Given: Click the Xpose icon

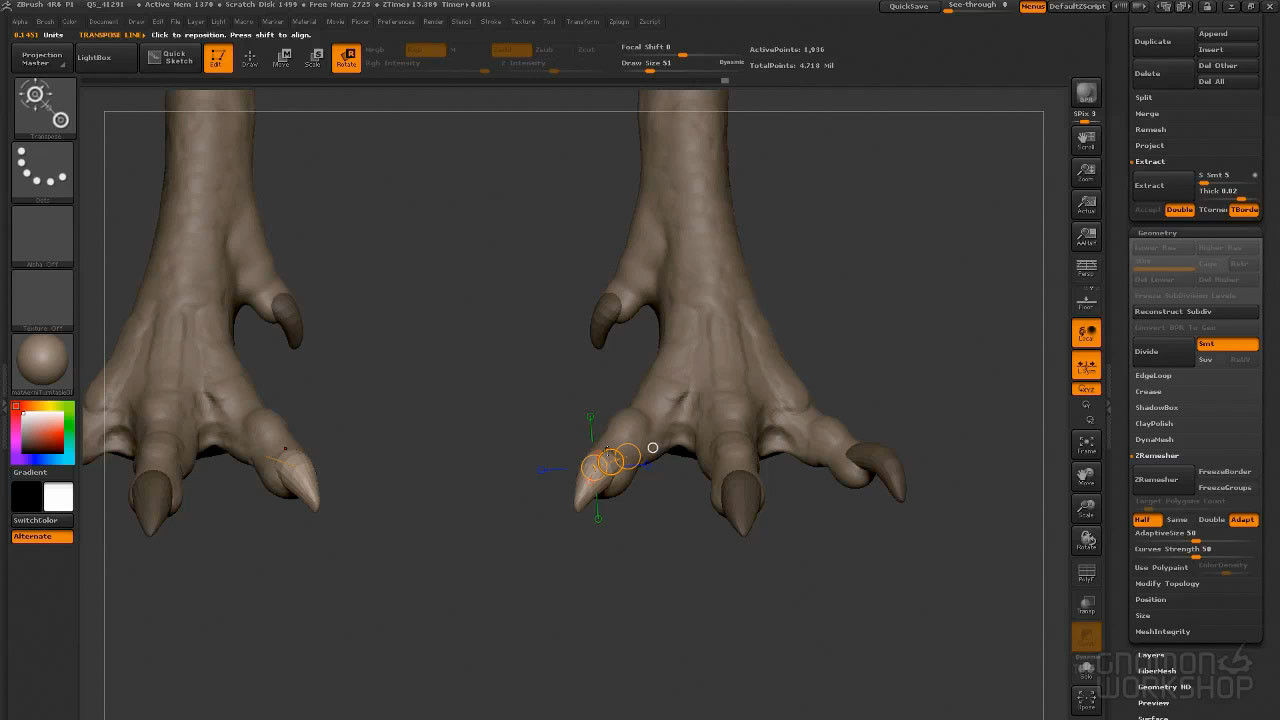Looking at the screenshot, I should click(1086, 703).
